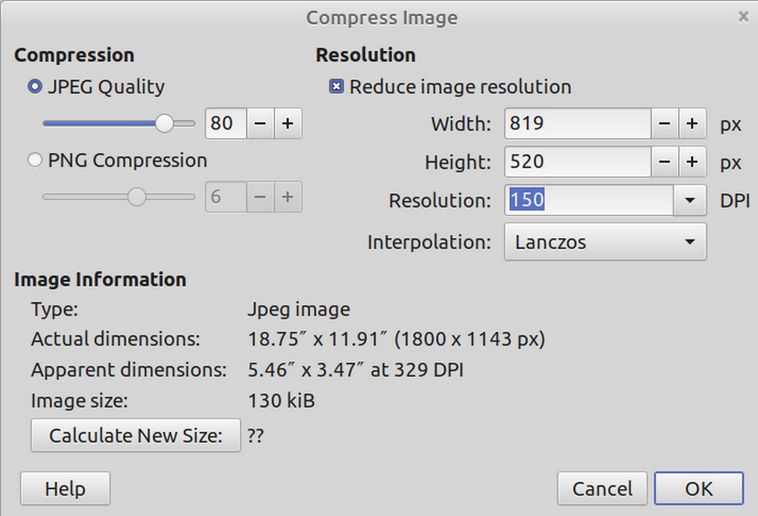Close the Compress Image dialog

tap(743, 16)
